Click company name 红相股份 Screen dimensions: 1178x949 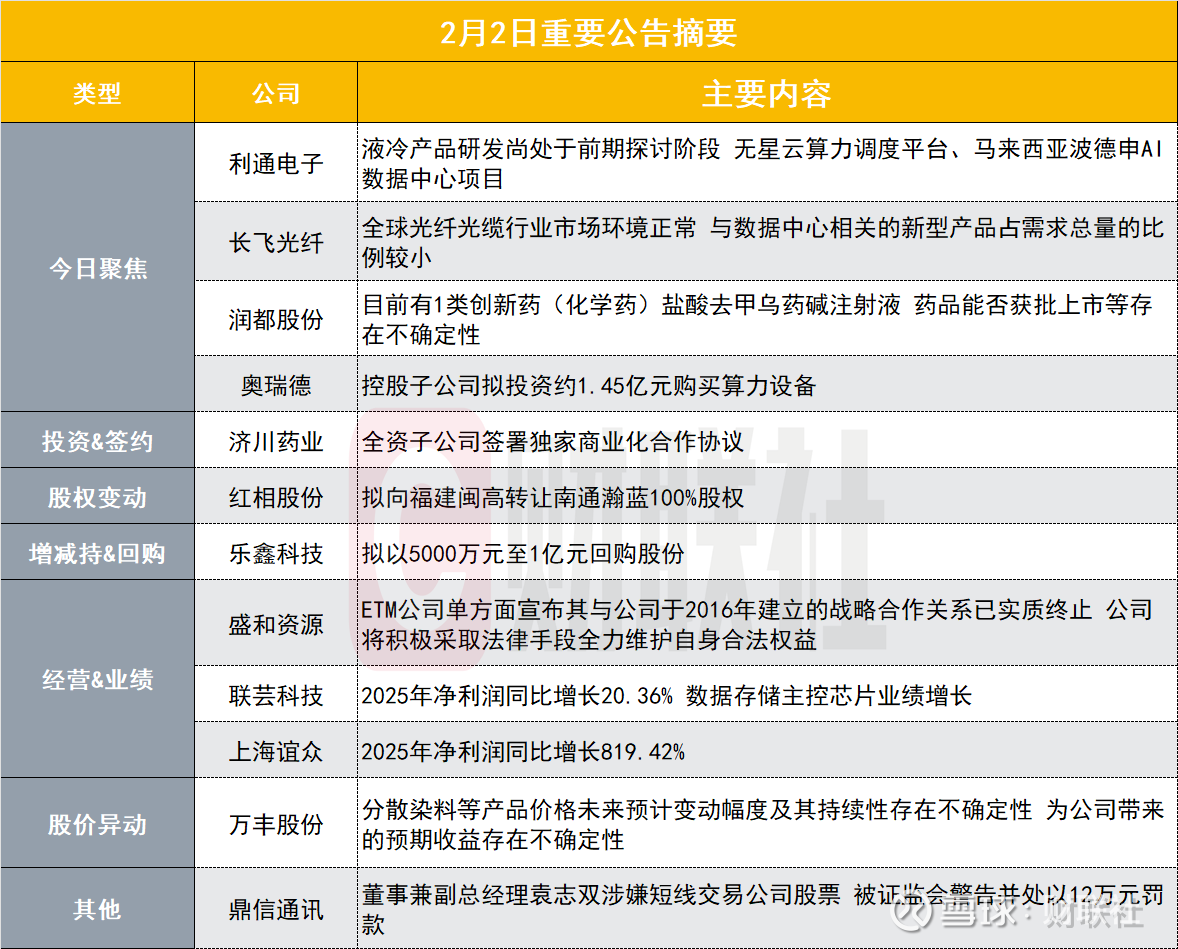click(x=276, y=497)
